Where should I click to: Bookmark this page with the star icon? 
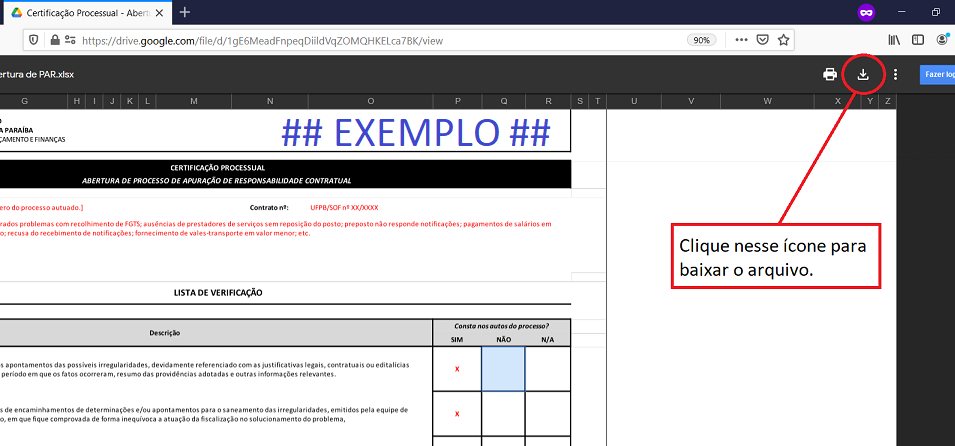[784, 40]
